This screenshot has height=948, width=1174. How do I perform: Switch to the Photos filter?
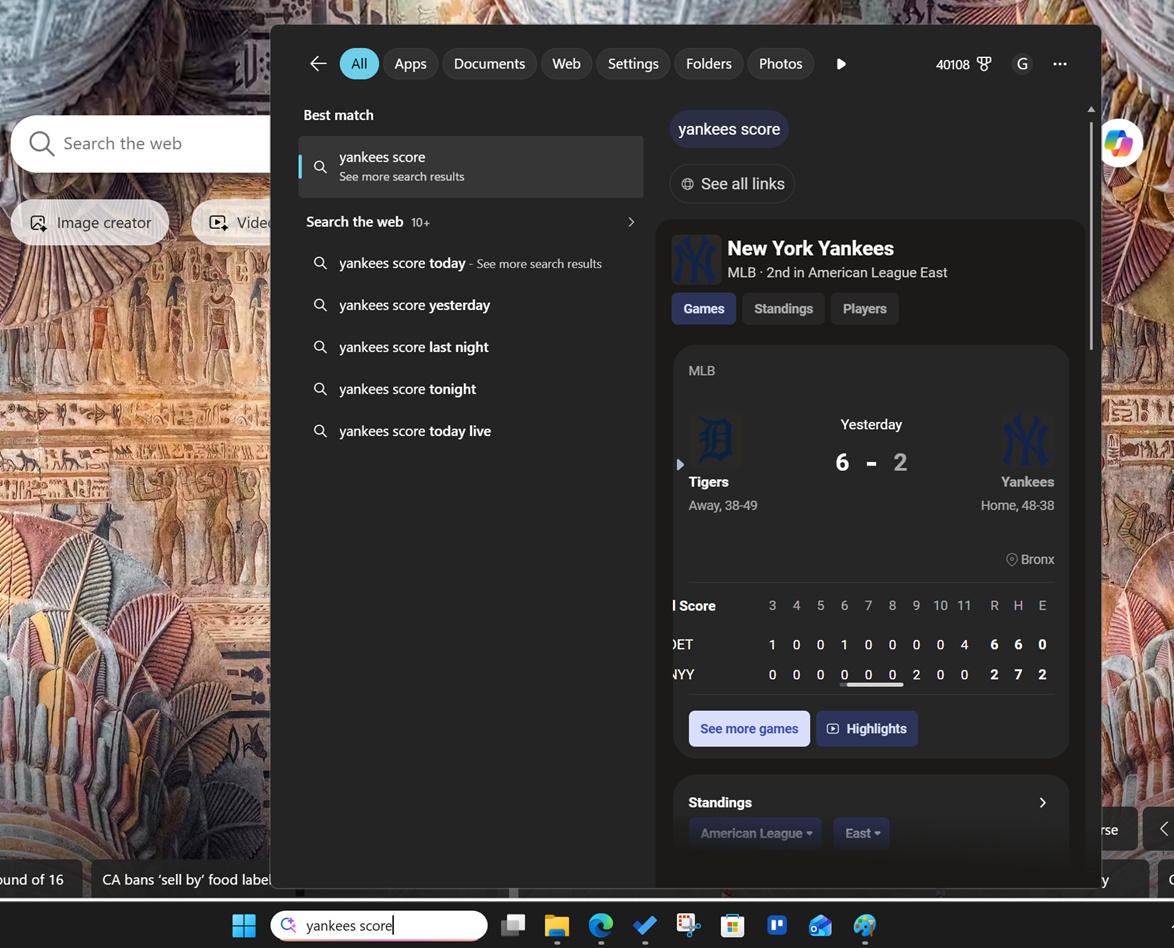pos(780,64)
